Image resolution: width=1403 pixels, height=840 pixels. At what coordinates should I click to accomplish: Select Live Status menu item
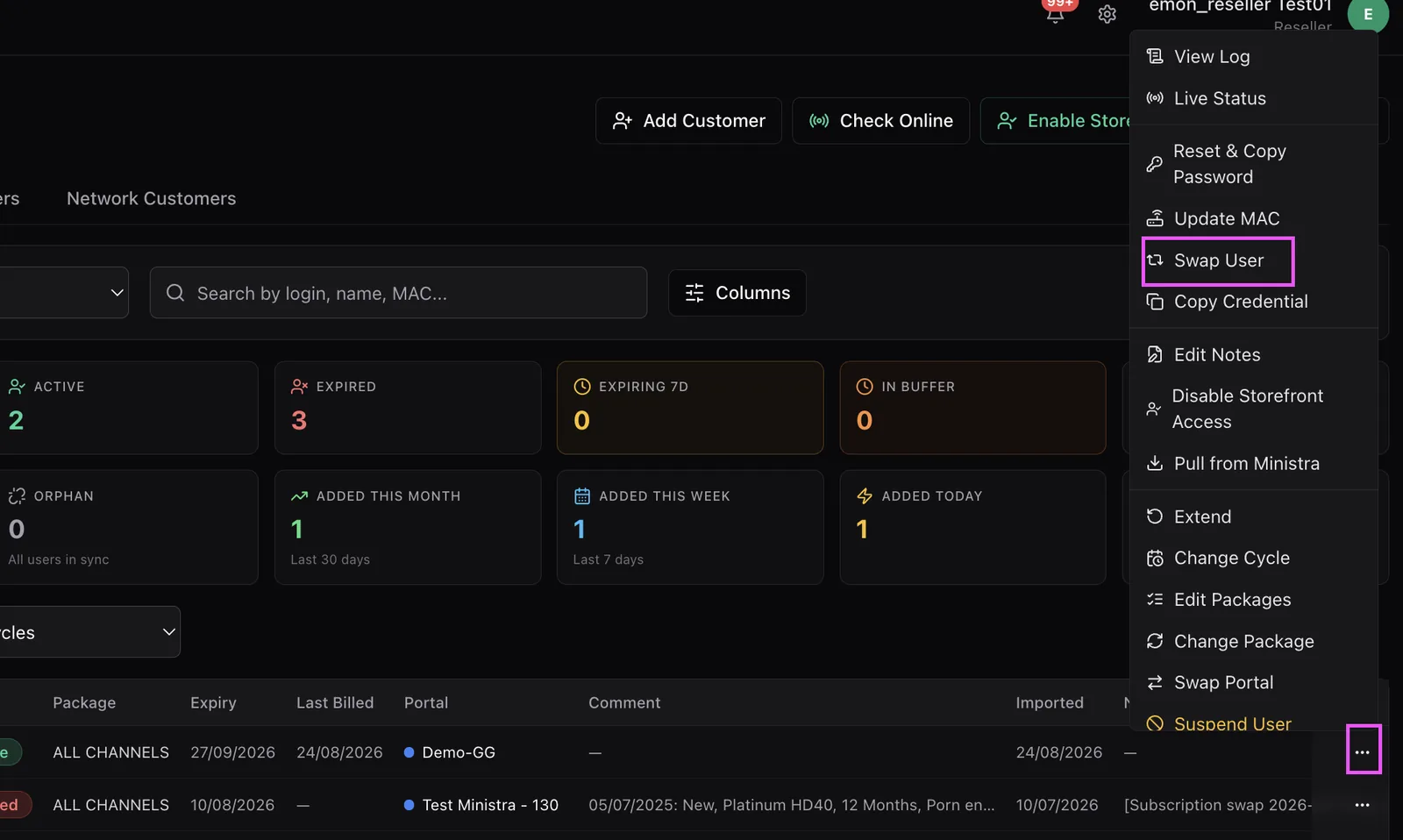click(x=1254, y=98)
